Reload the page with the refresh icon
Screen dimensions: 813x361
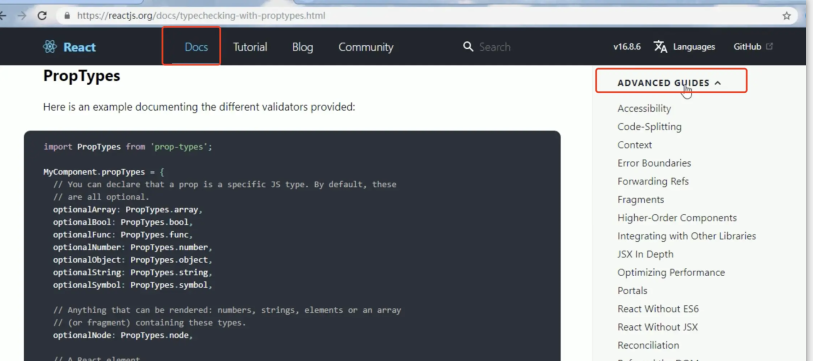(42, 16)
